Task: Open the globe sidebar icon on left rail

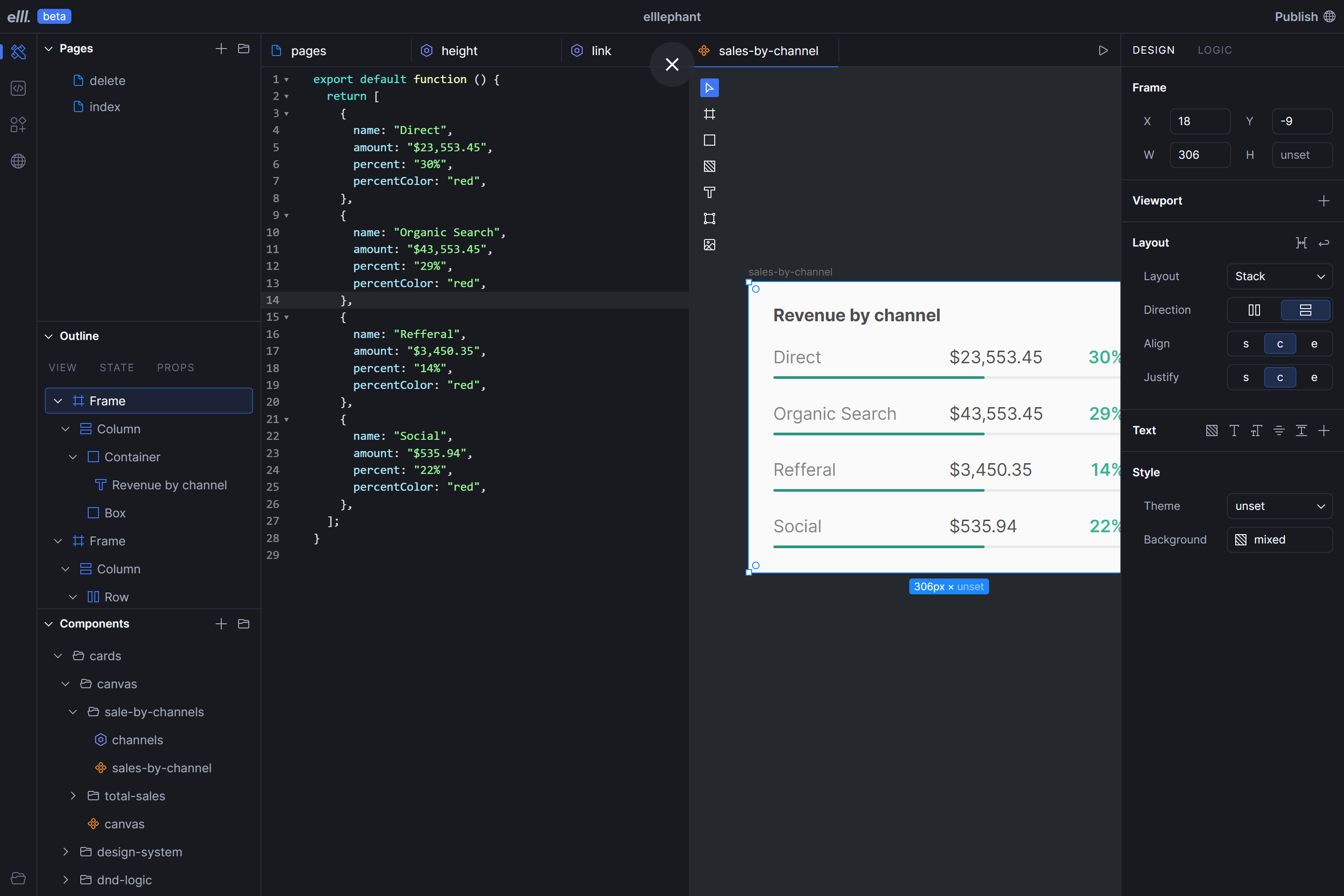Action: click(x=18, y=161)
